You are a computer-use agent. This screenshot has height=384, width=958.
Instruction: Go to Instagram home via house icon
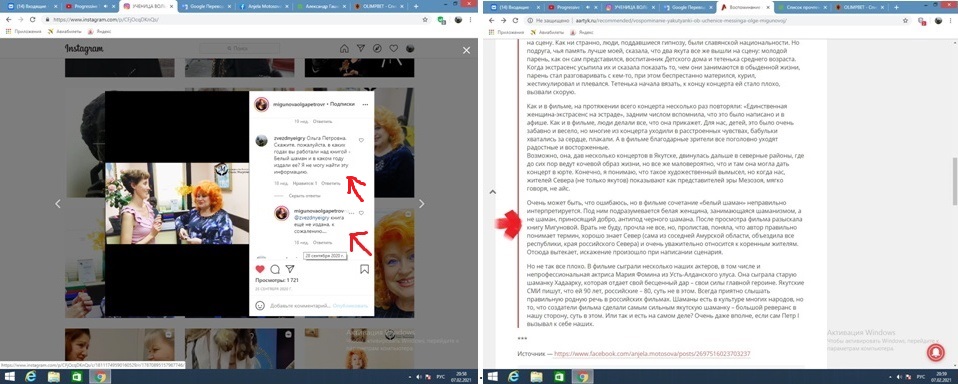[x=345, y=49]
